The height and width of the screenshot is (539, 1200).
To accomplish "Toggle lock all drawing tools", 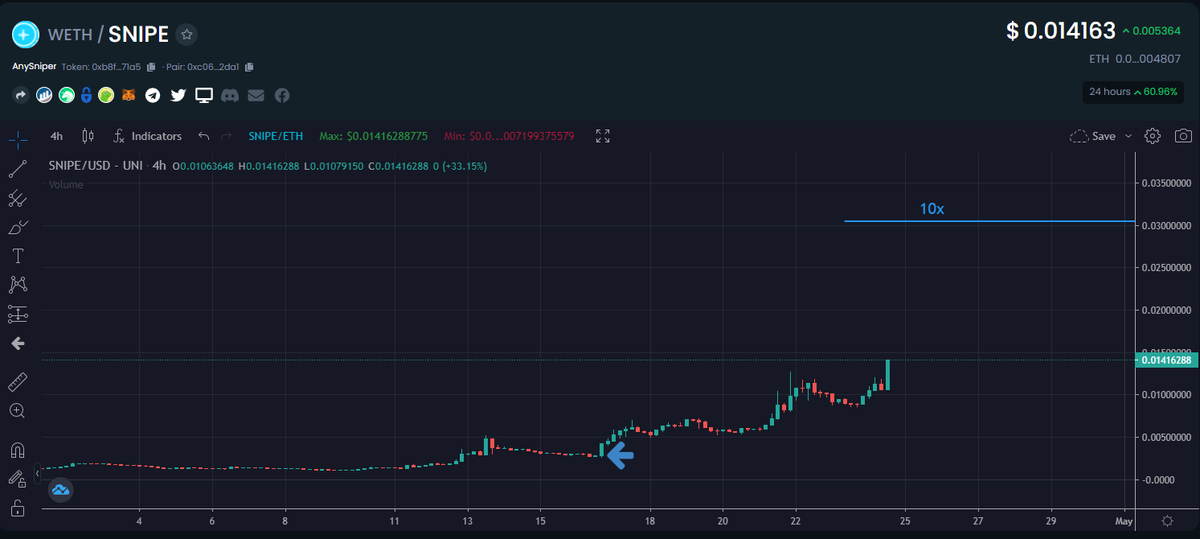I will coord(18,507).
